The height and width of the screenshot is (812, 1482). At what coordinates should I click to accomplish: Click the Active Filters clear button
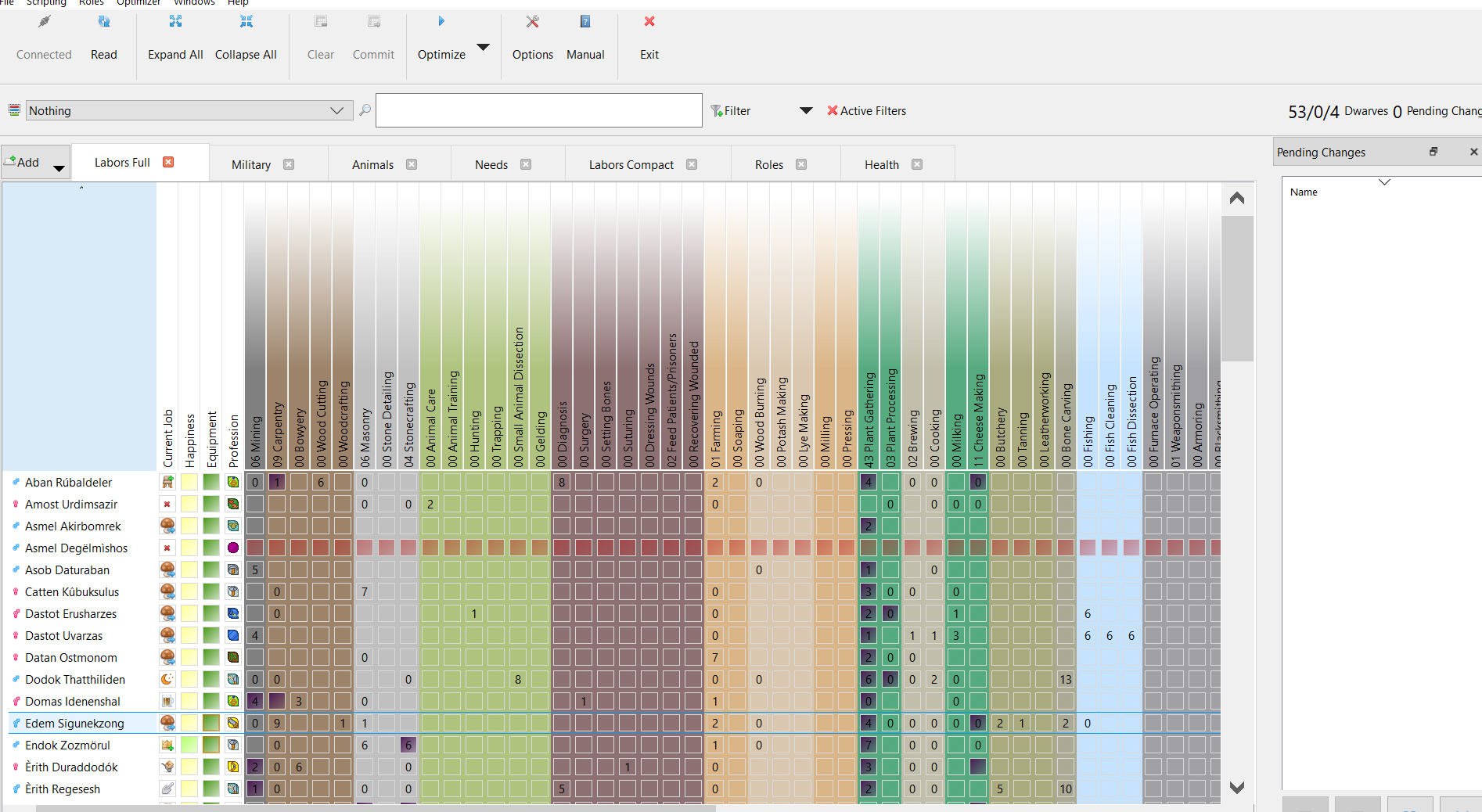click(x=832, y=111)
